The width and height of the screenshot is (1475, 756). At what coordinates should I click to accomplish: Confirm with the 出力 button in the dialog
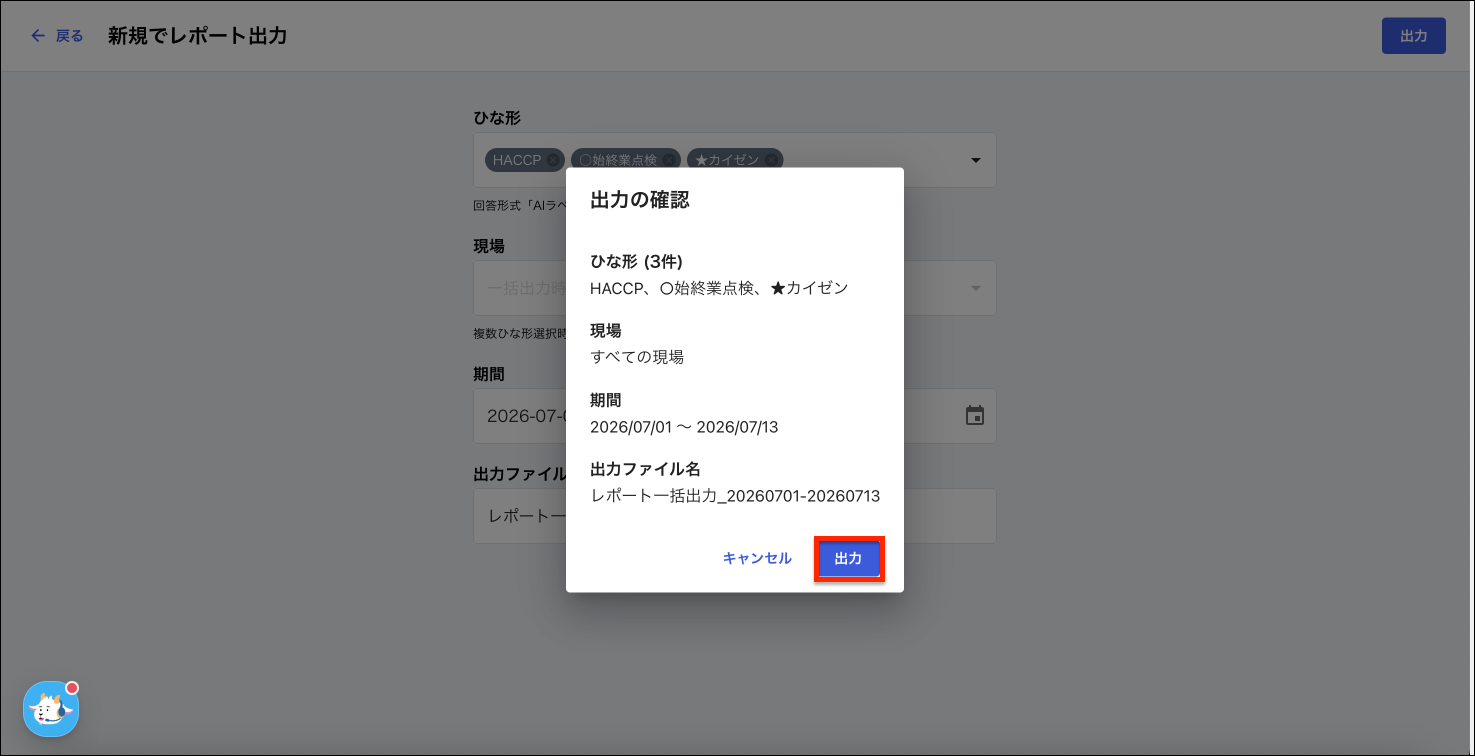(848, 559)
